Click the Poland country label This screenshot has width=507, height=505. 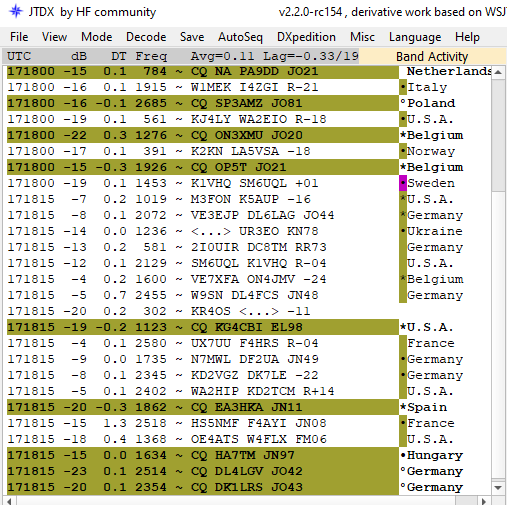431,103
